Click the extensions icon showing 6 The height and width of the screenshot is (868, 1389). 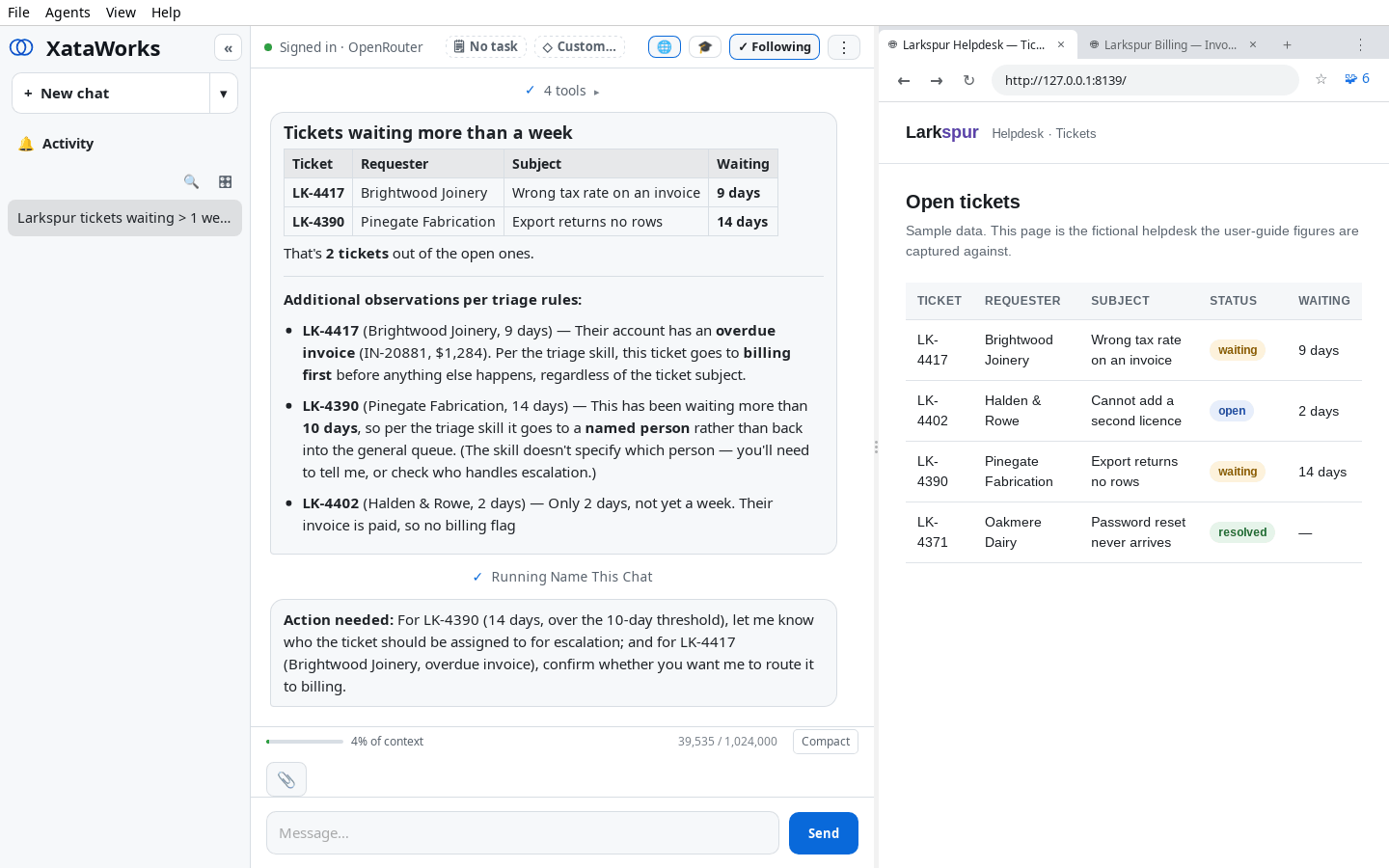tap(1357, 79)
